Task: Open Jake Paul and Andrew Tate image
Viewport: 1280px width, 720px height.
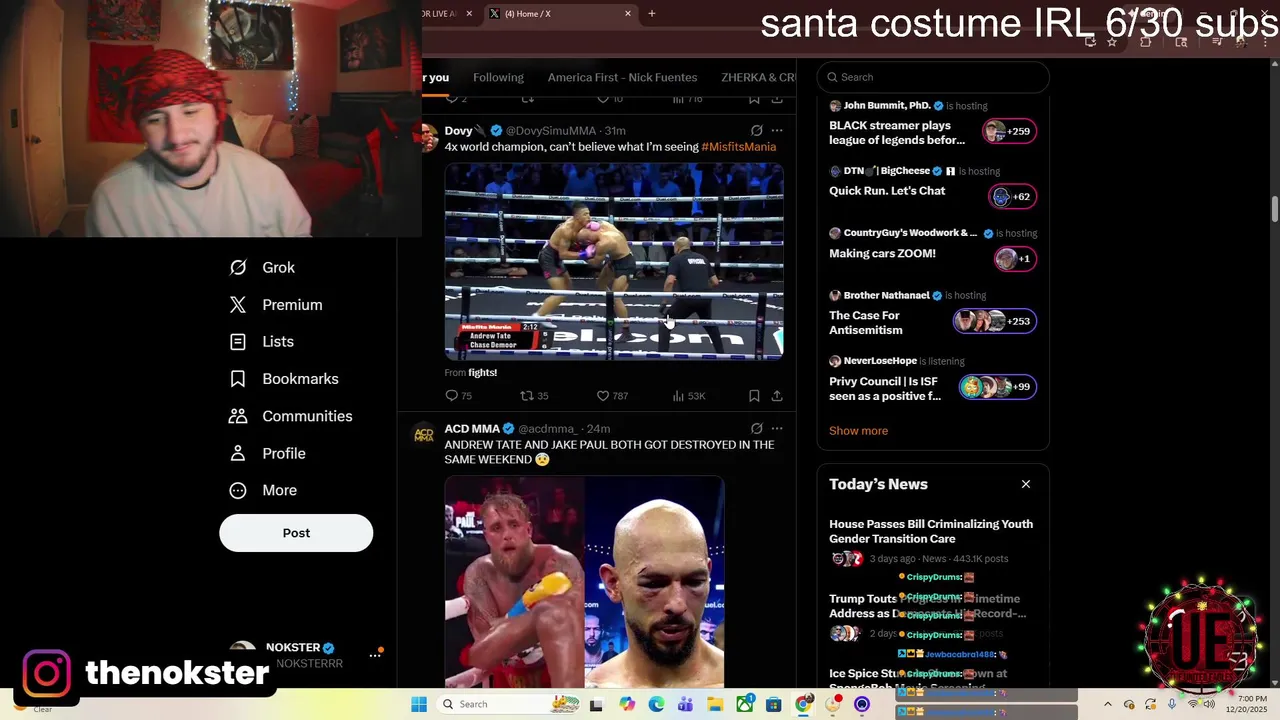Action: point(584,582)
